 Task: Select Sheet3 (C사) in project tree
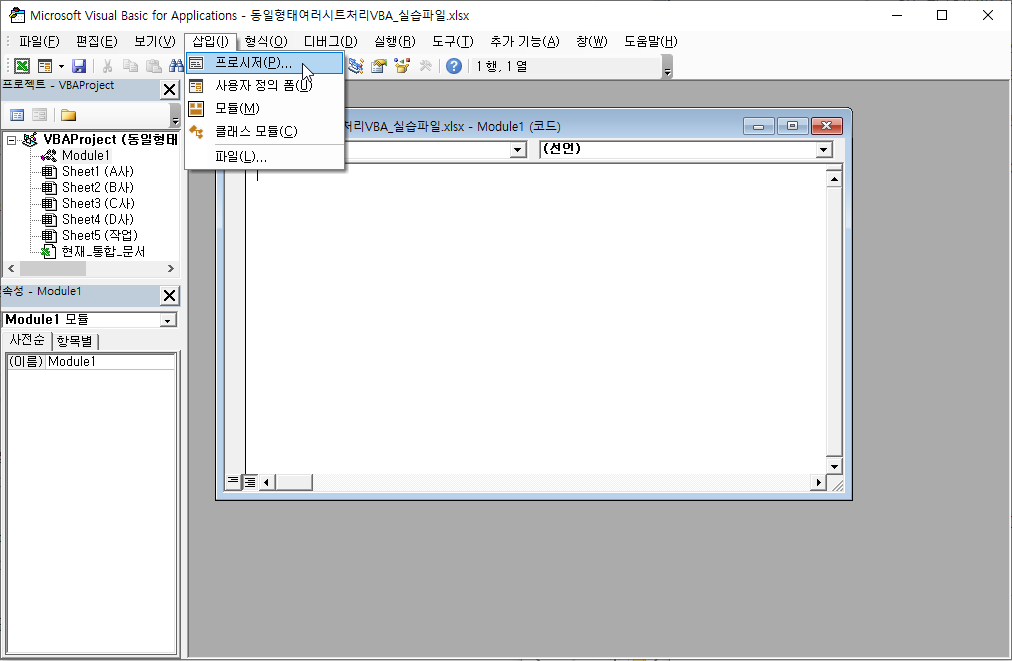click(98, 203)
